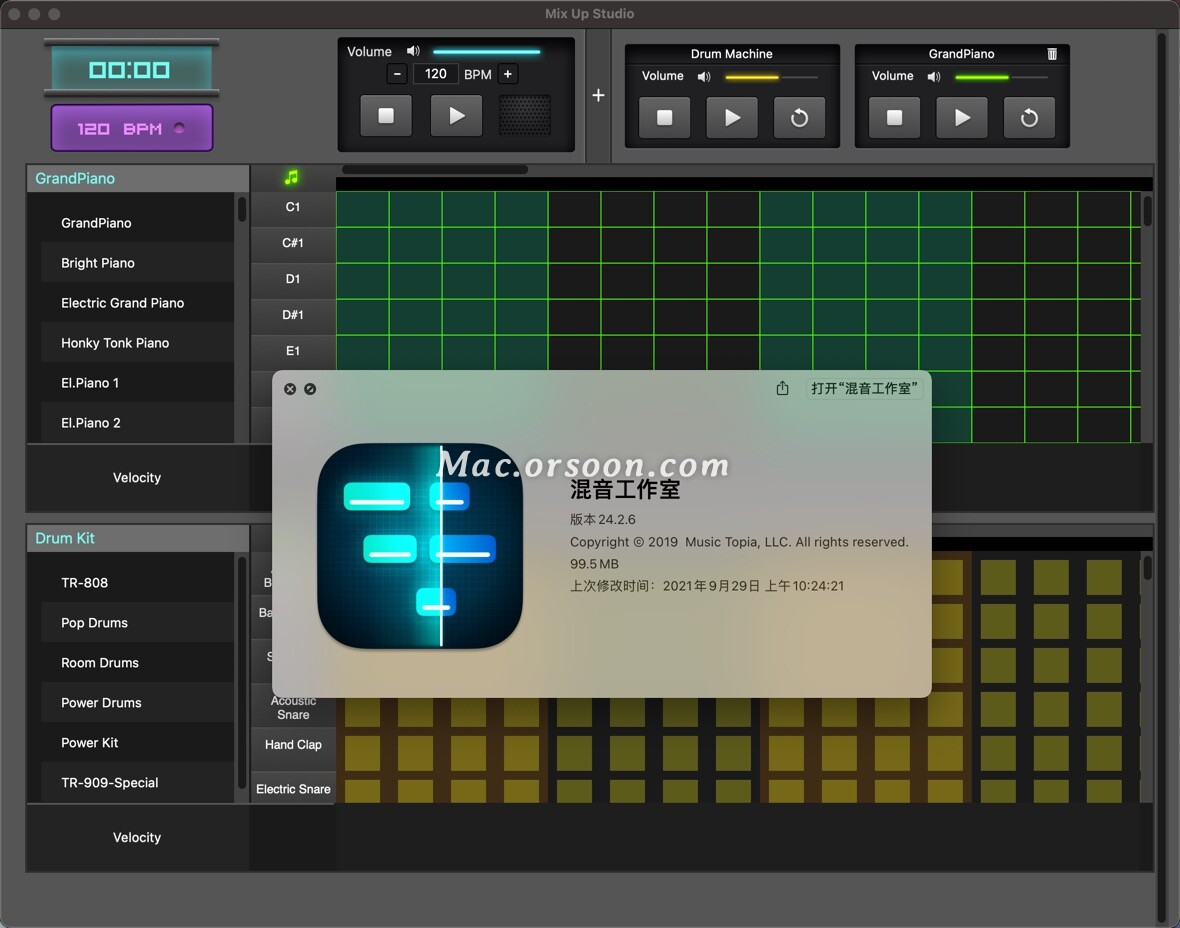Image resolution: width=1180 pixels, height=928 pixels.
Task: Click the Mix Up Studio app icon thumbnail
Action: click(x=420, y=546)
